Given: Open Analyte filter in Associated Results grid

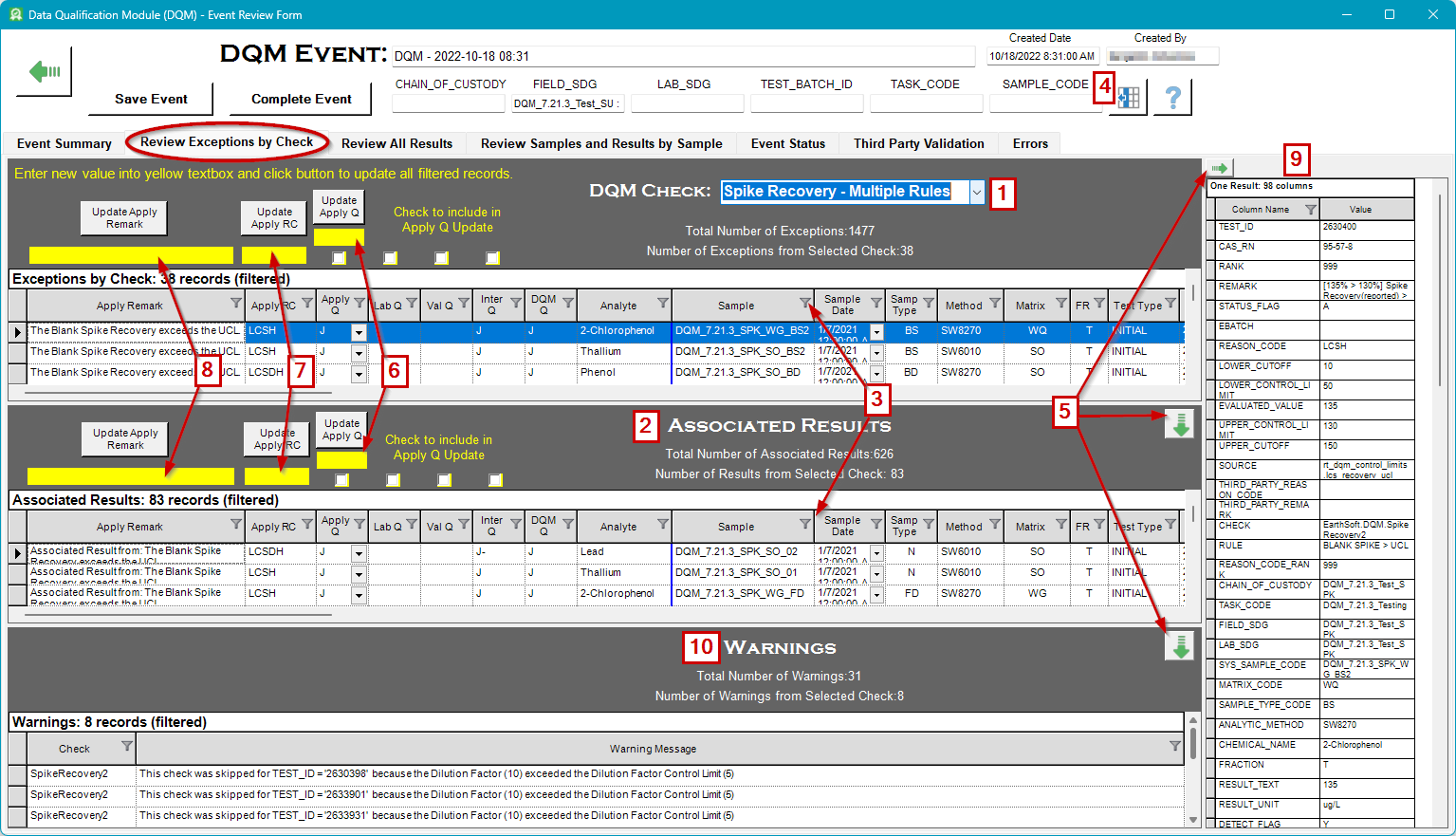Looking at the screenshot, I should pos(663,524).
